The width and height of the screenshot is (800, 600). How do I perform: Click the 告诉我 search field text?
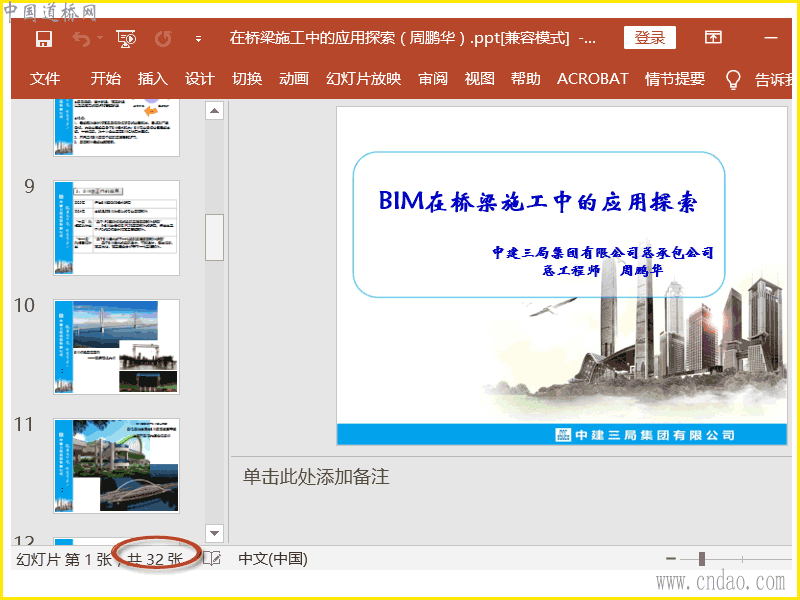point(773,79)
